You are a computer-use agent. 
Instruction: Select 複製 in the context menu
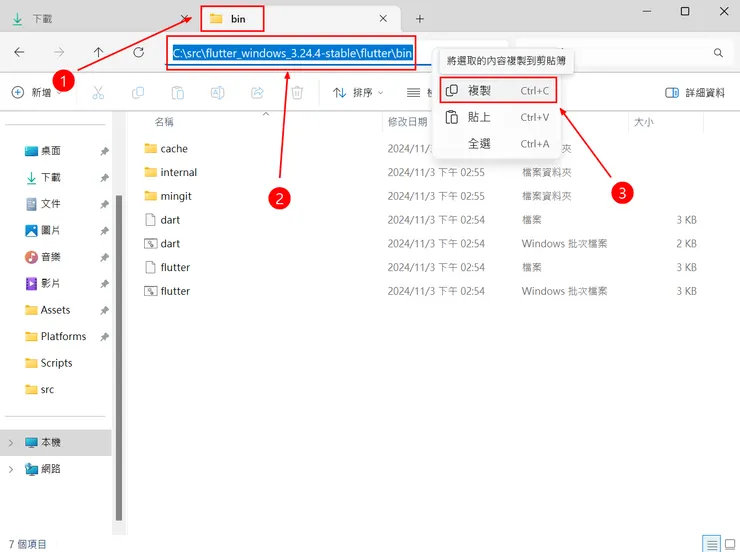[x=498, y=90]
